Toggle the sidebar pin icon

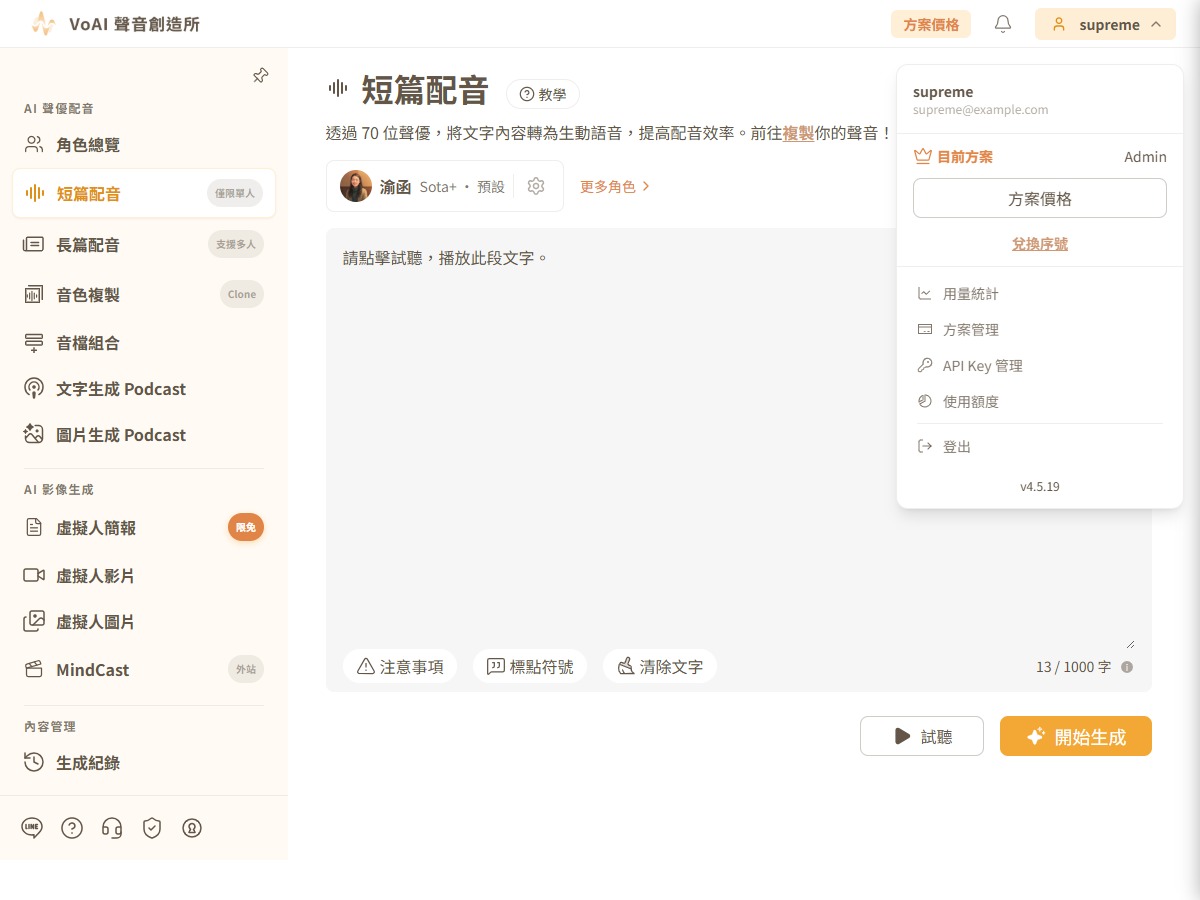(x=260, y=76)
